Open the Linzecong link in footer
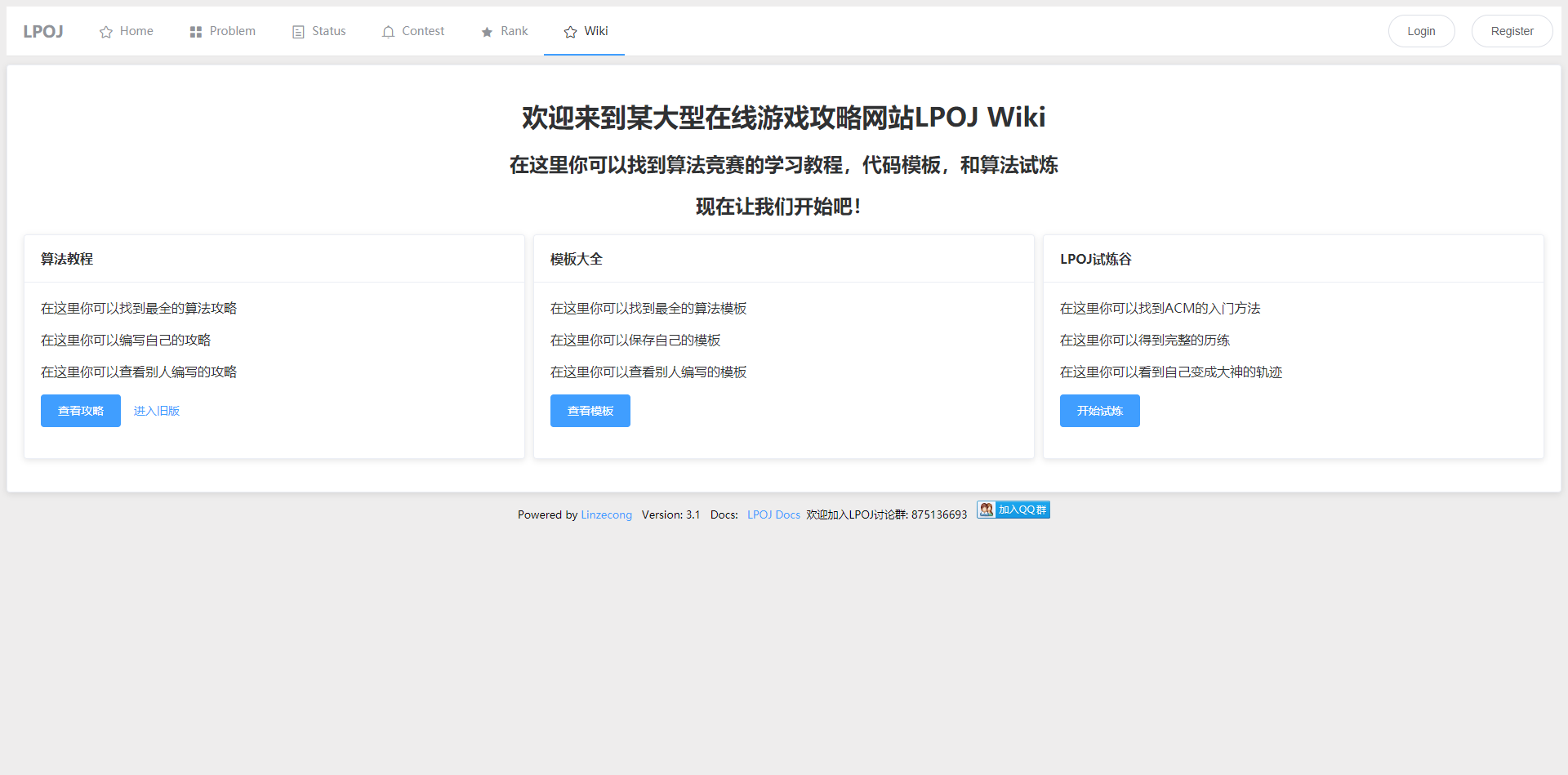Screen dimensions: 1568x775 tap(606, 514)
